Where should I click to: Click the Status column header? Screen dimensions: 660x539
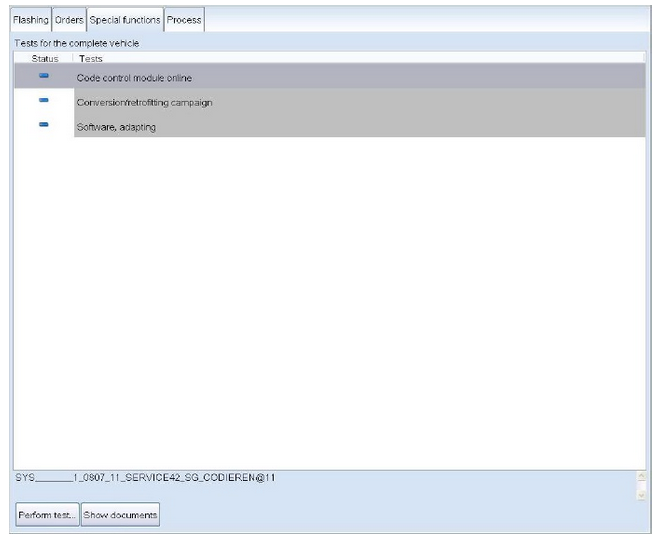click(45, 58)
